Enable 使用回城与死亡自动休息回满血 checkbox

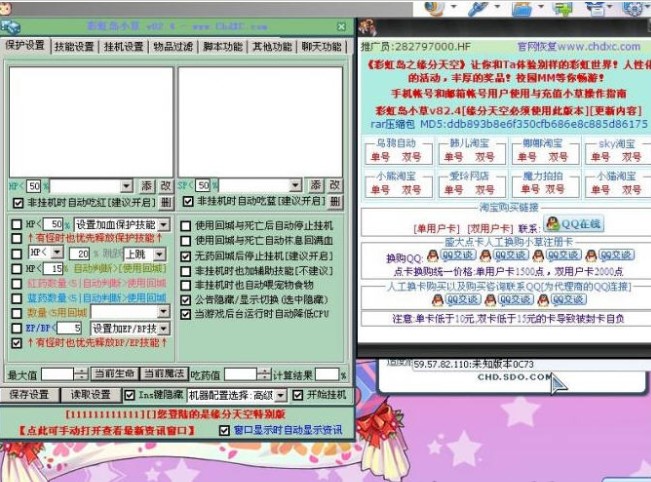coord(186,241)
